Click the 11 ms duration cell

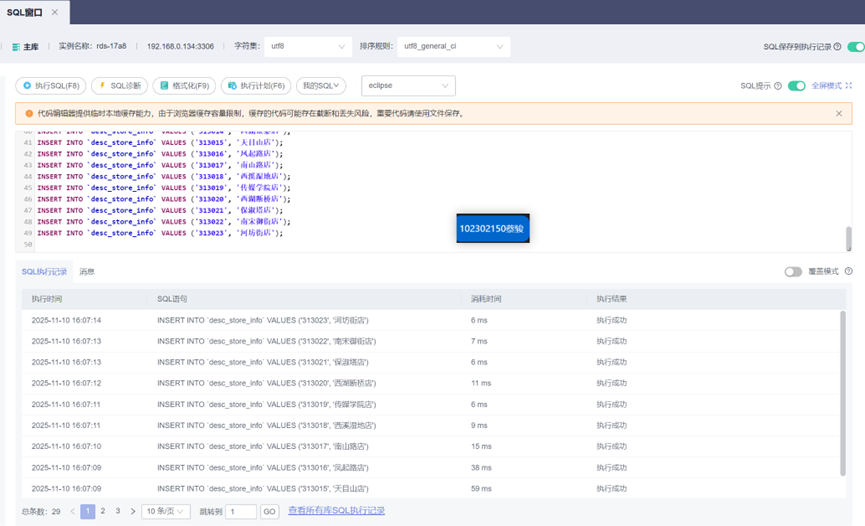coord(481,383)
